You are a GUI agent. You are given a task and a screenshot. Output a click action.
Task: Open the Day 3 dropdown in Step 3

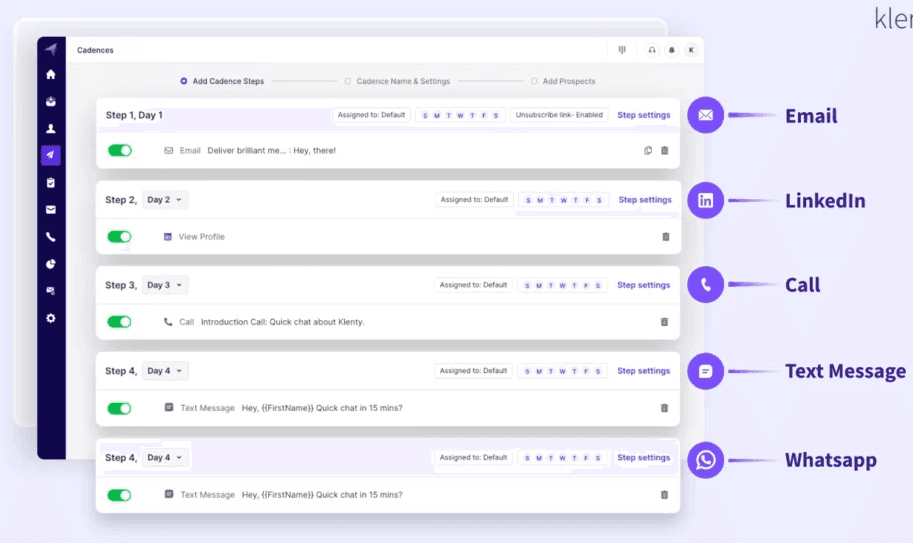[x=165, y=285]
